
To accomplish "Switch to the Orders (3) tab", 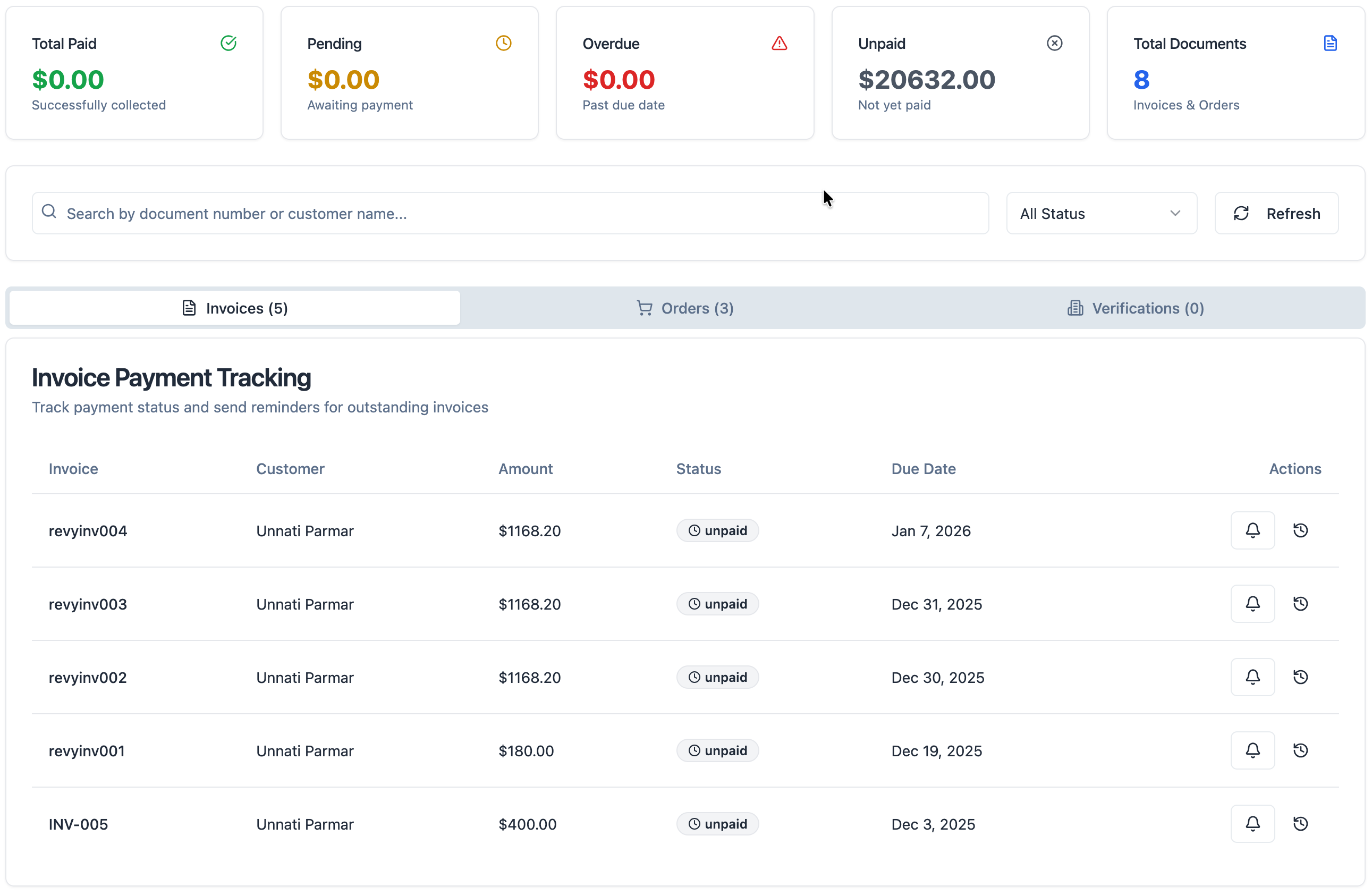I will [684, 308].
